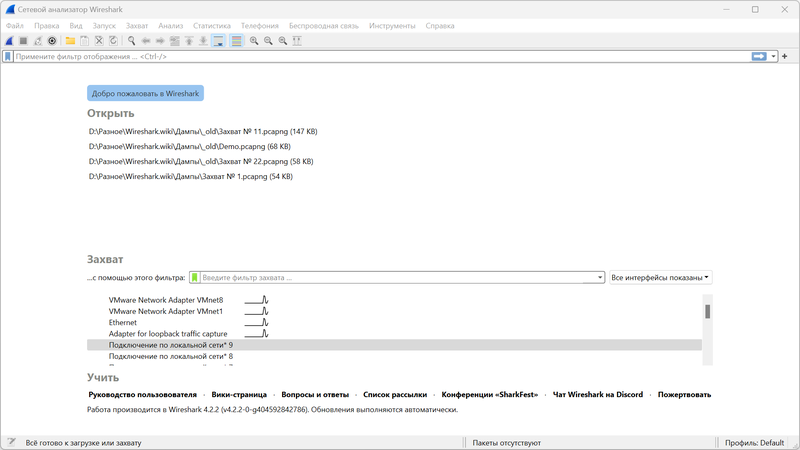Open a capture file with folder icon
Image resolution: width=800 pixels, height=450 pixels.
point(70,41)
